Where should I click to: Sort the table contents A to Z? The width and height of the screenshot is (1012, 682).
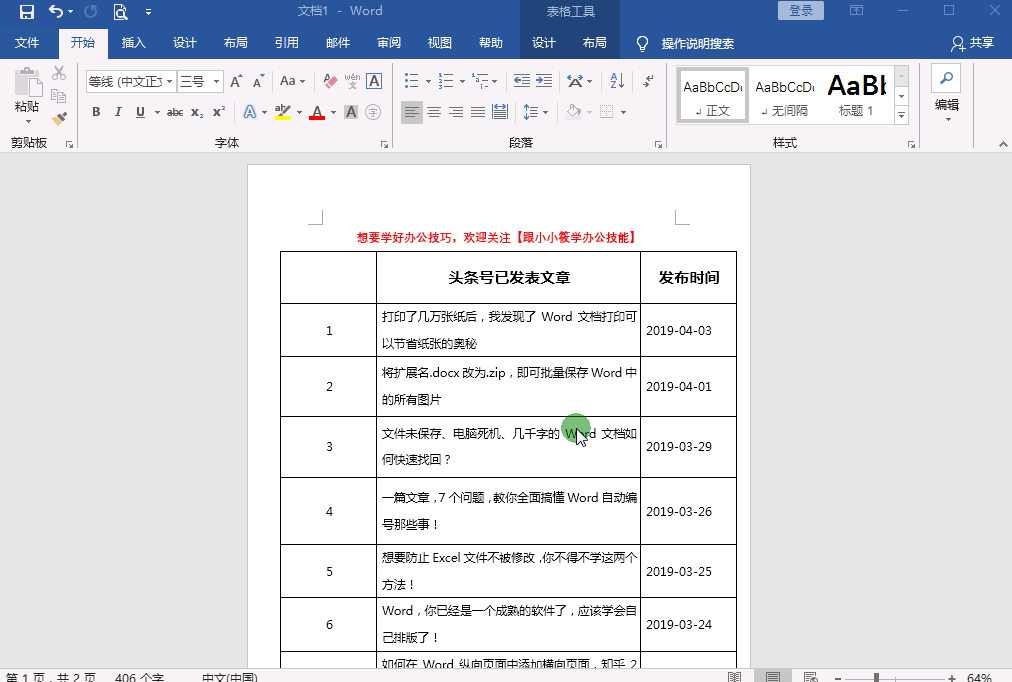tap(617, 81)
